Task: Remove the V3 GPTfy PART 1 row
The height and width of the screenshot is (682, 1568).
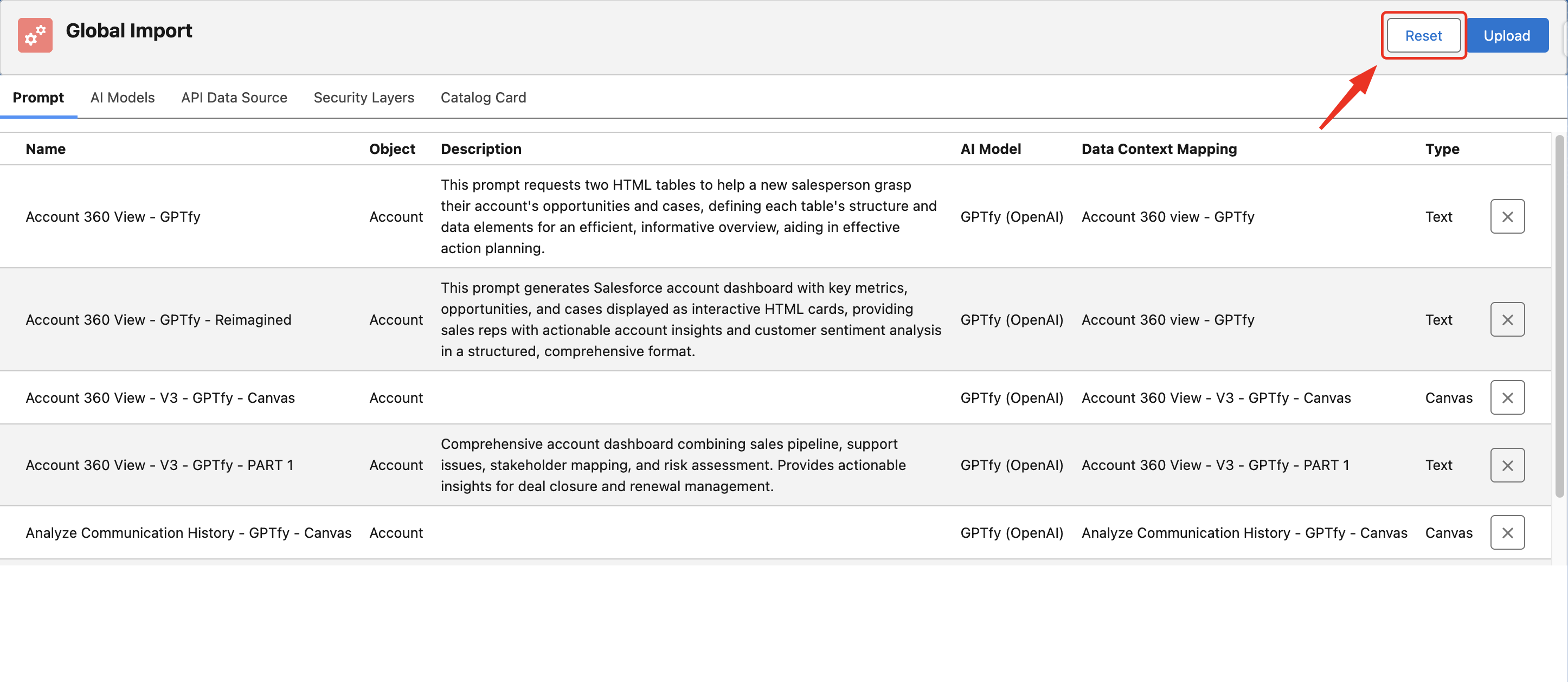Action: pos(1507,465)
